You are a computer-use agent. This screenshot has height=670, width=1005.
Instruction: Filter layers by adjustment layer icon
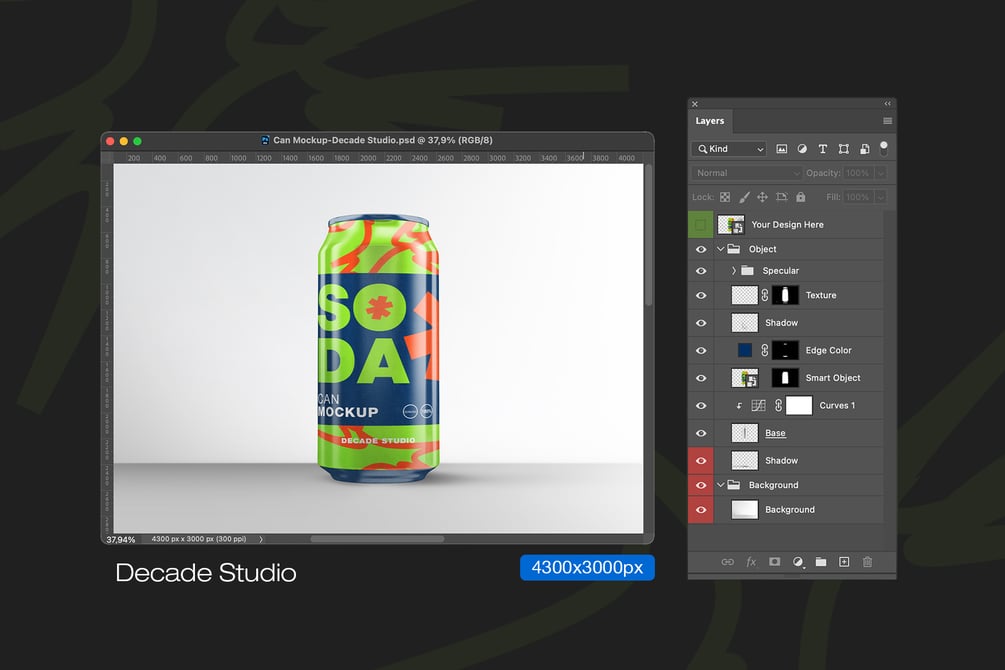pos(802,149)
